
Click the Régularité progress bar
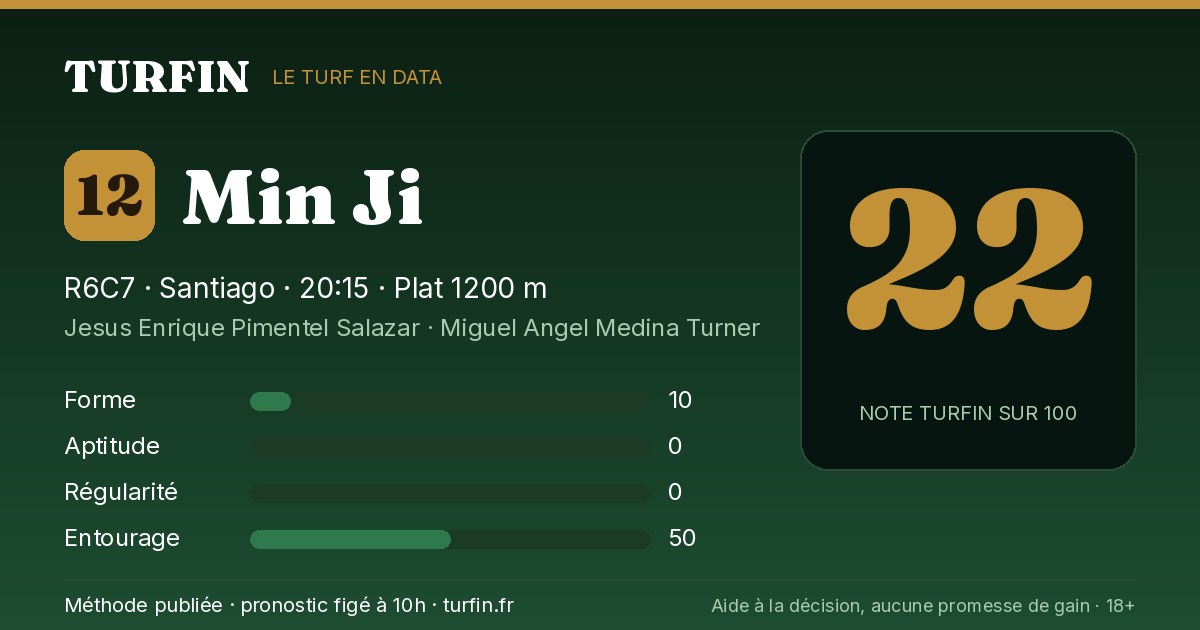(x=450, y=493)
